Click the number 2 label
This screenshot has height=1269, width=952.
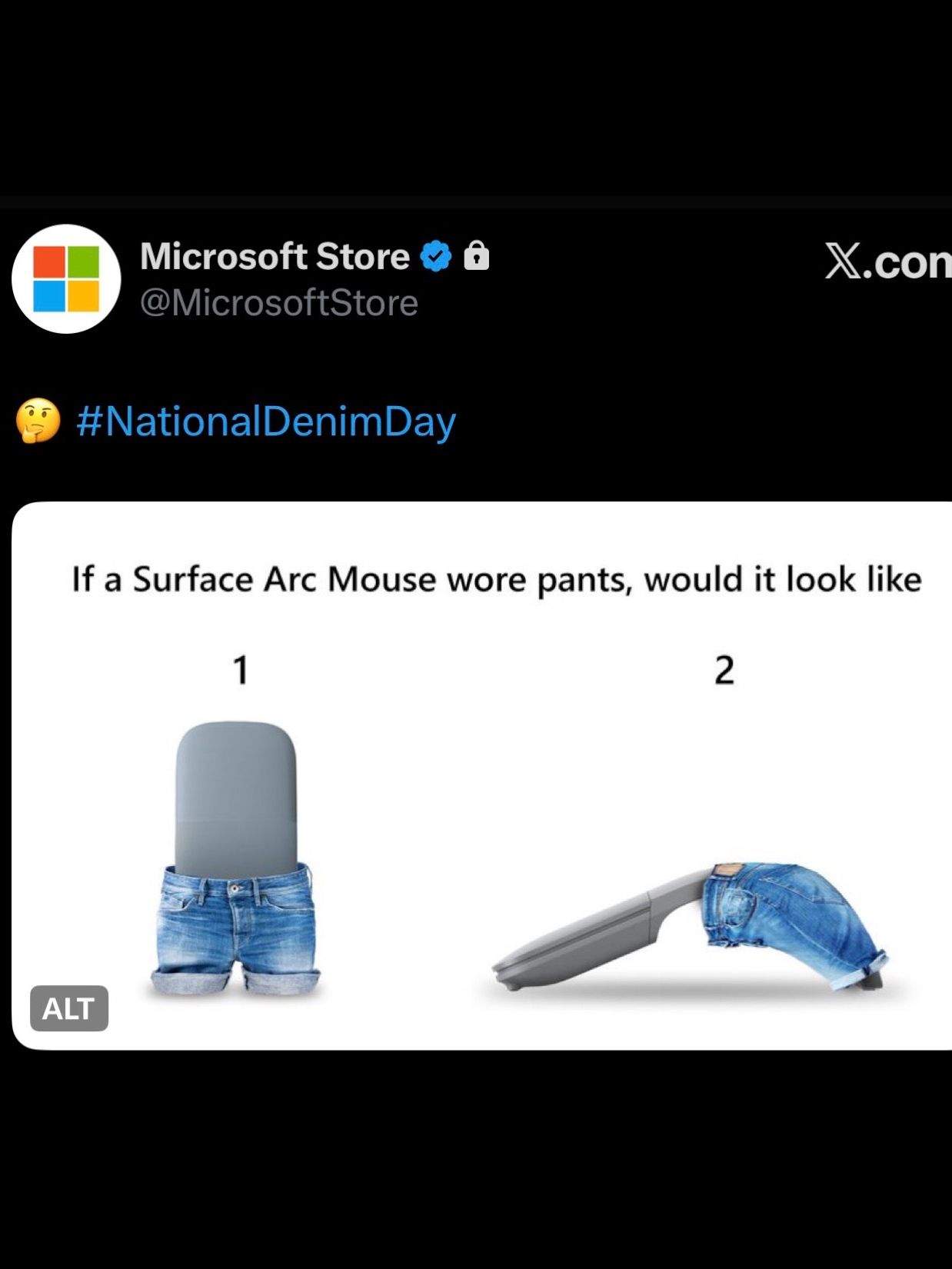(x=724, y=670)
